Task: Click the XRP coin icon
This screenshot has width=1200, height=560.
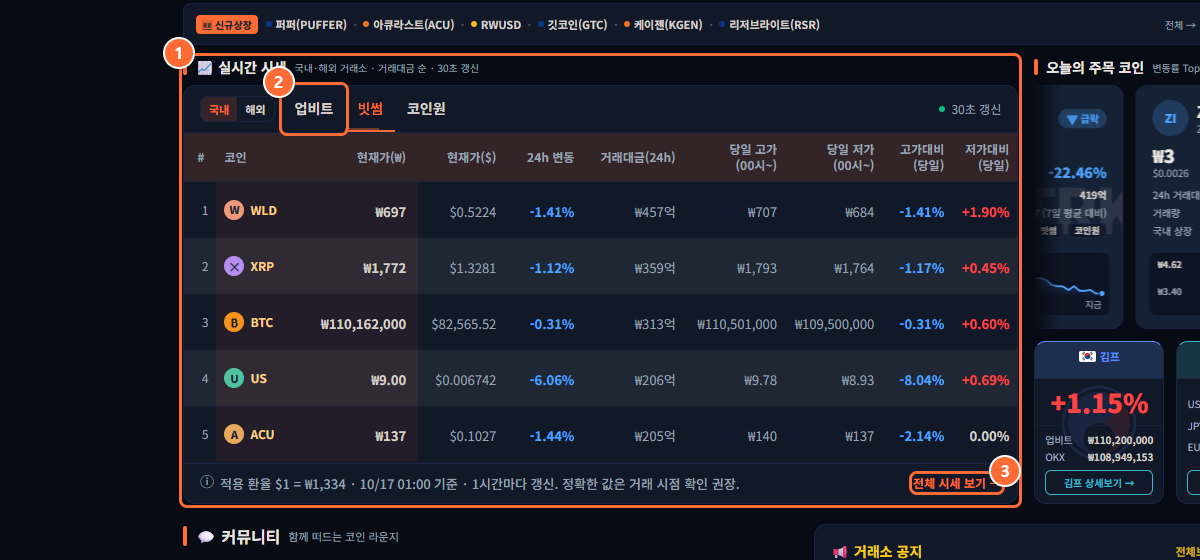Action: point(234,266)
